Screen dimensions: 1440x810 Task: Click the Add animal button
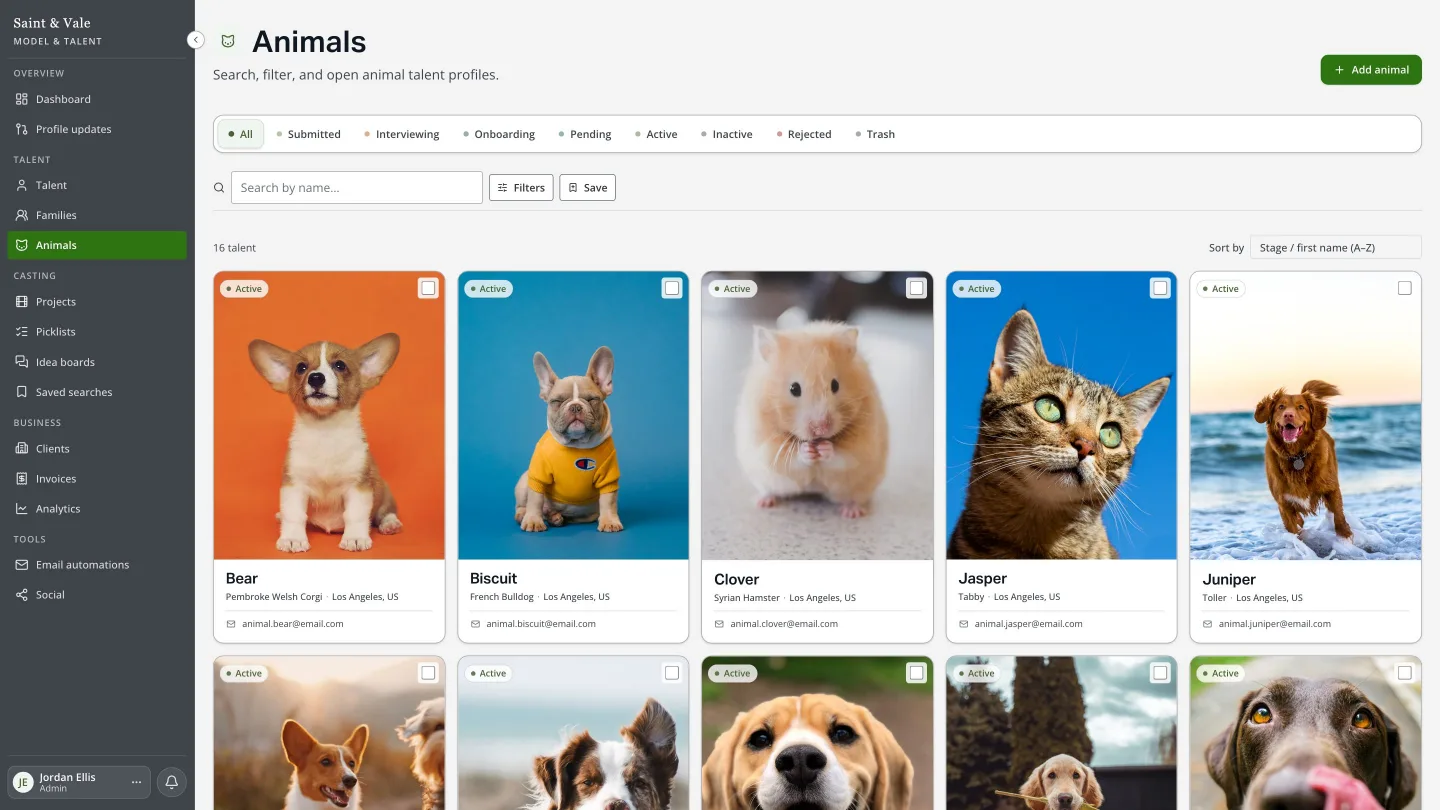tap(1371, 70)
